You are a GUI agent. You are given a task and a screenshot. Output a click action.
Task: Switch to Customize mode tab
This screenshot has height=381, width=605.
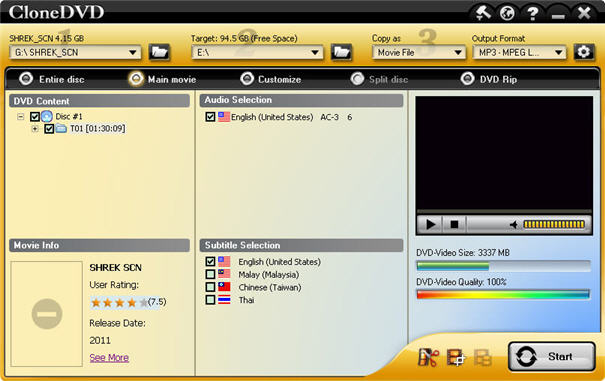click(x=270, y=79)
